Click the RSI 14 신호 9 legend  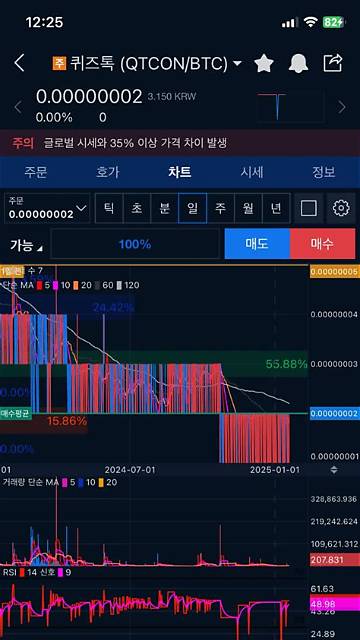[37, 572]
